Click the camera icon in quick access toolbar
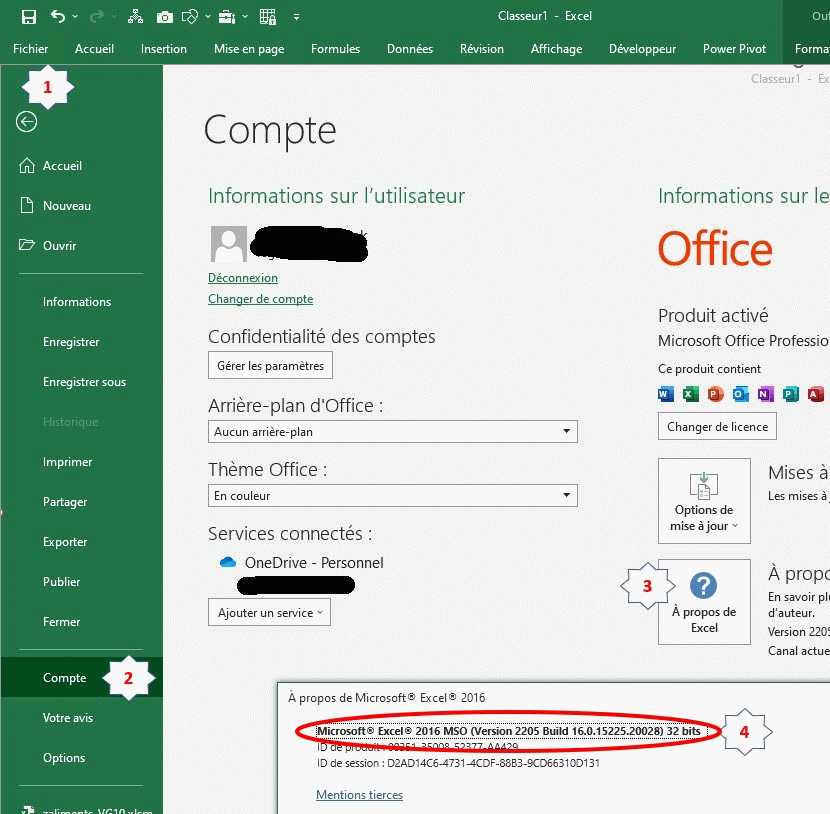830x814 pixels. point(165,16)
